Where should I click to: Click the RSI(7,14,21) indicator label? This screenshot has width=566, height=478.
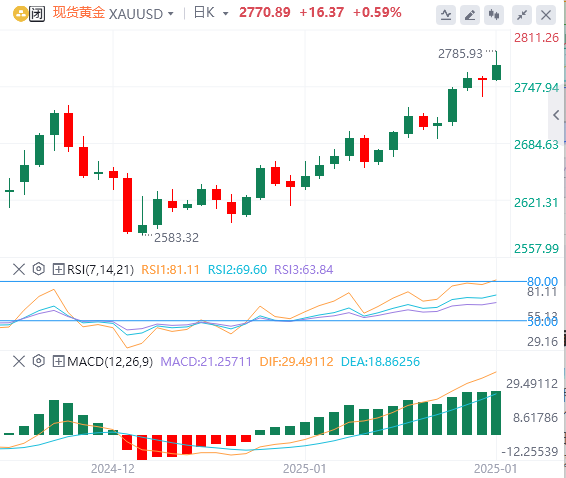[100, 270]
